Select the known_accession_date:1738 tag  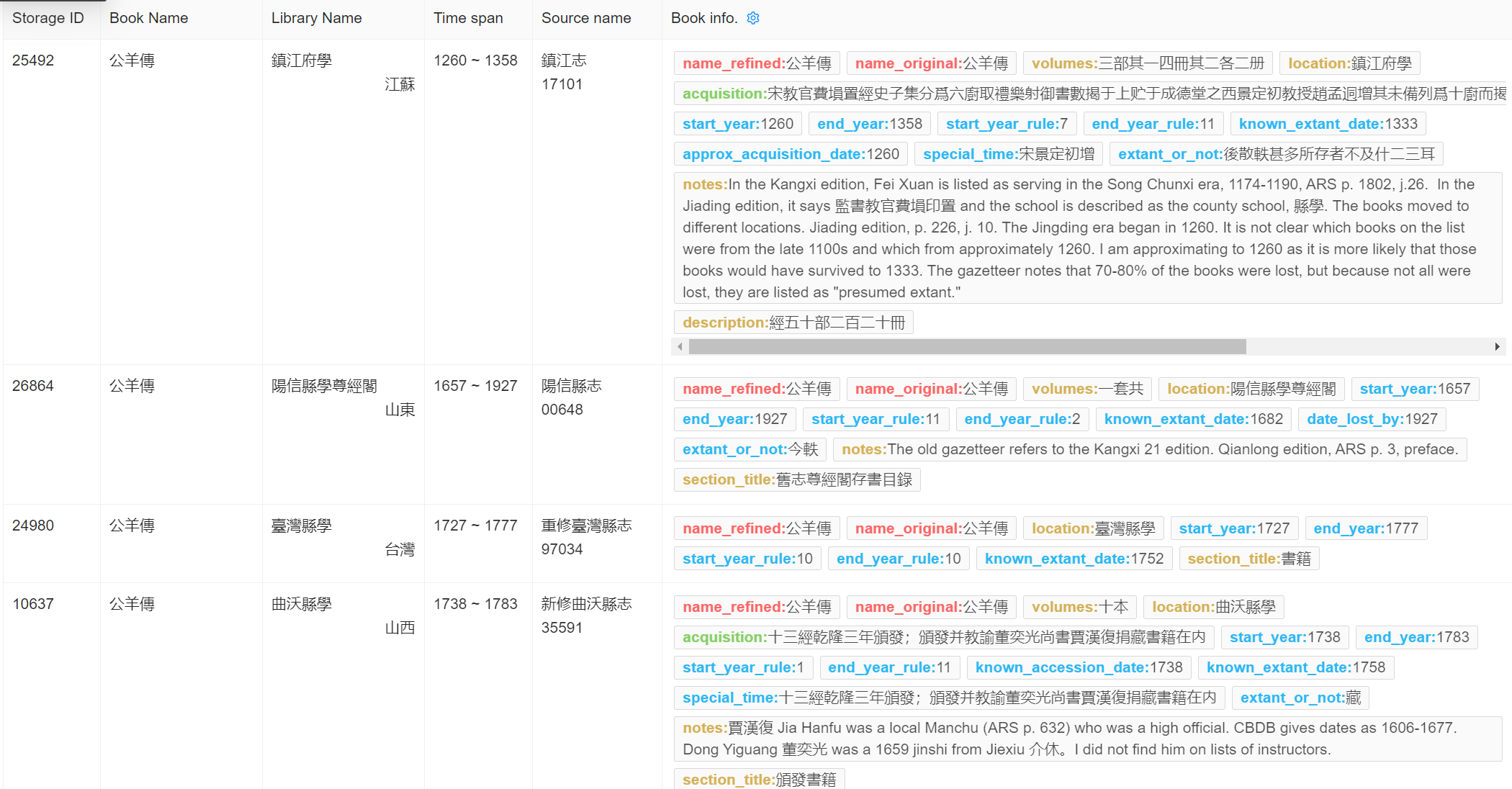tap(1079, 667)
